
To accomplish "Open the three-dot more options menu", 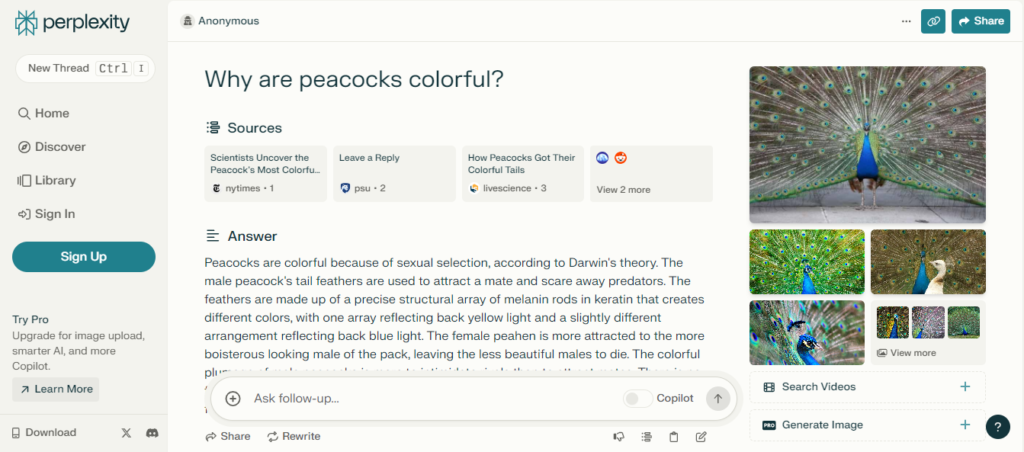I will coord(906,20).
